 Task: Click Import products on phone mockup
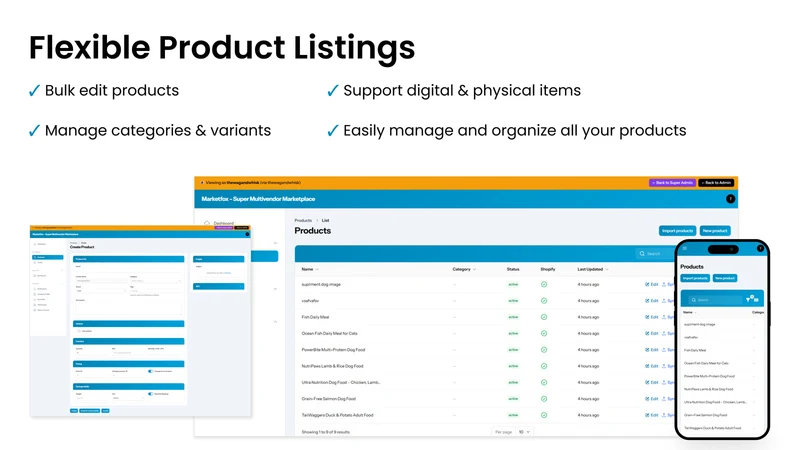point(695,278)
